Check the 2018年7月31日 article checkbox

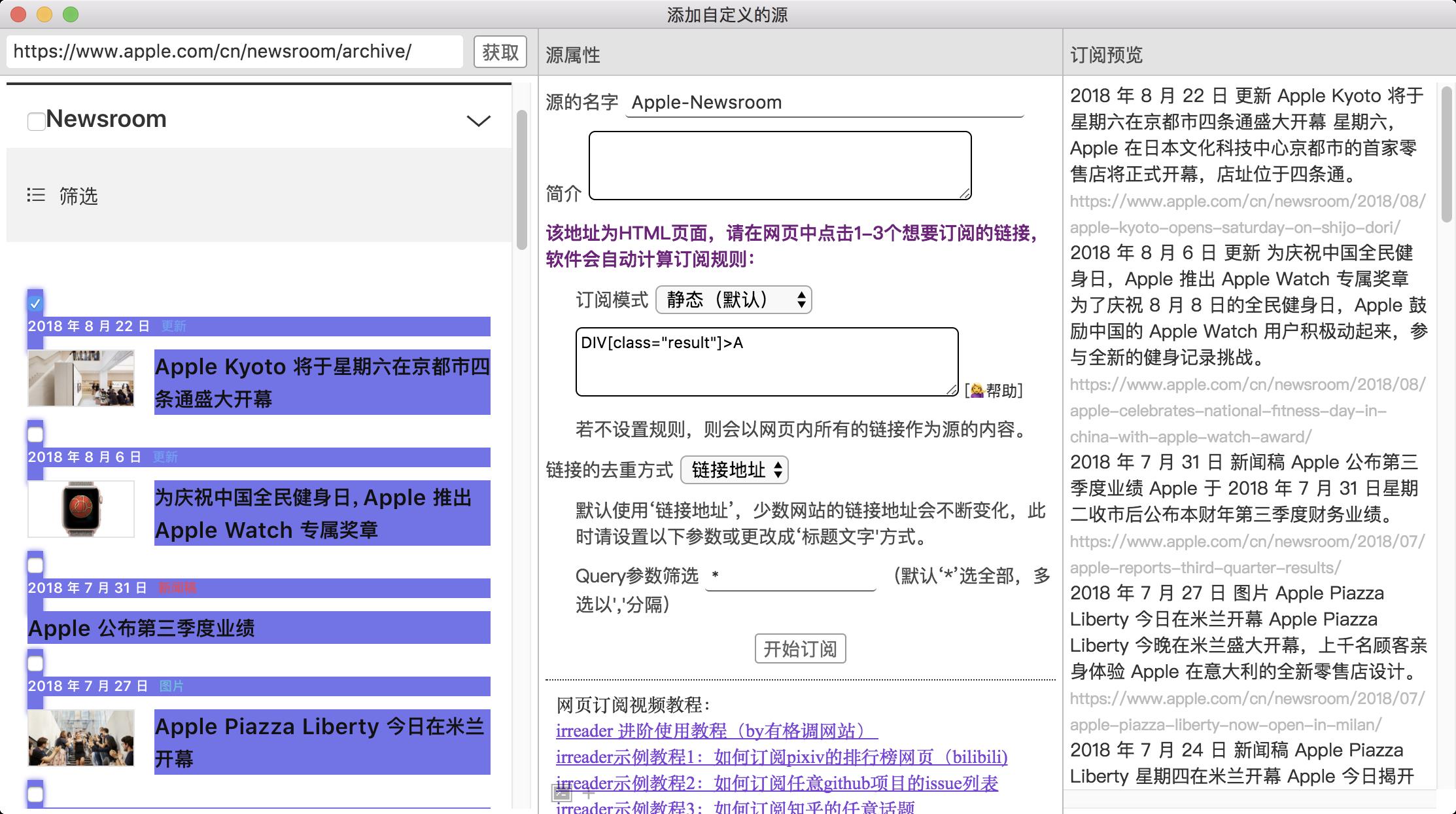click(35, 565)
